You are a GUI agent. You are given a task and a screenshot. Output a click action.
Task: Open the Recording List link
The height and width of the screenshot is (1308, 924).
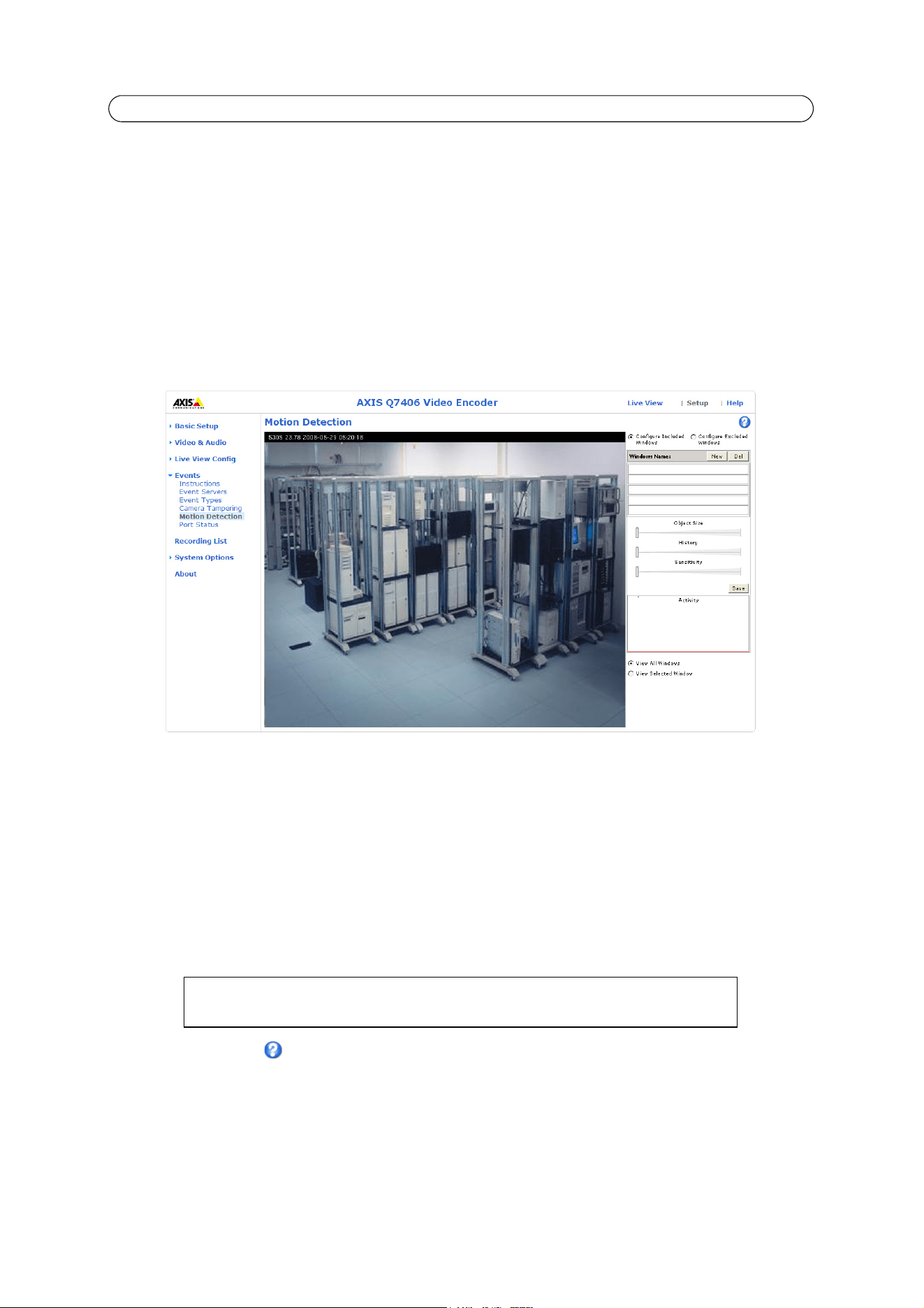point(201,541)
